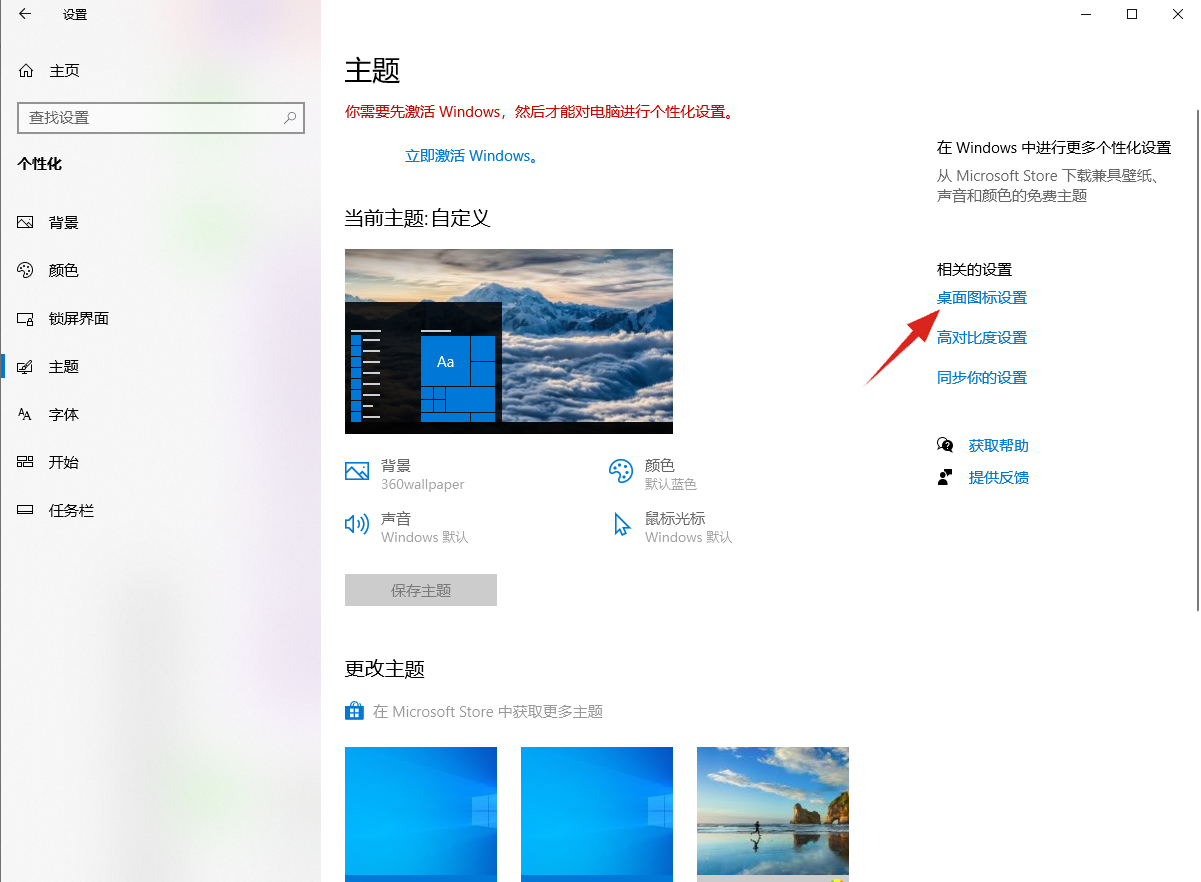Click 在 Microsoft Store 中获取更多主题
This screenshot has width=1201, height=882.
pos(488,711)
